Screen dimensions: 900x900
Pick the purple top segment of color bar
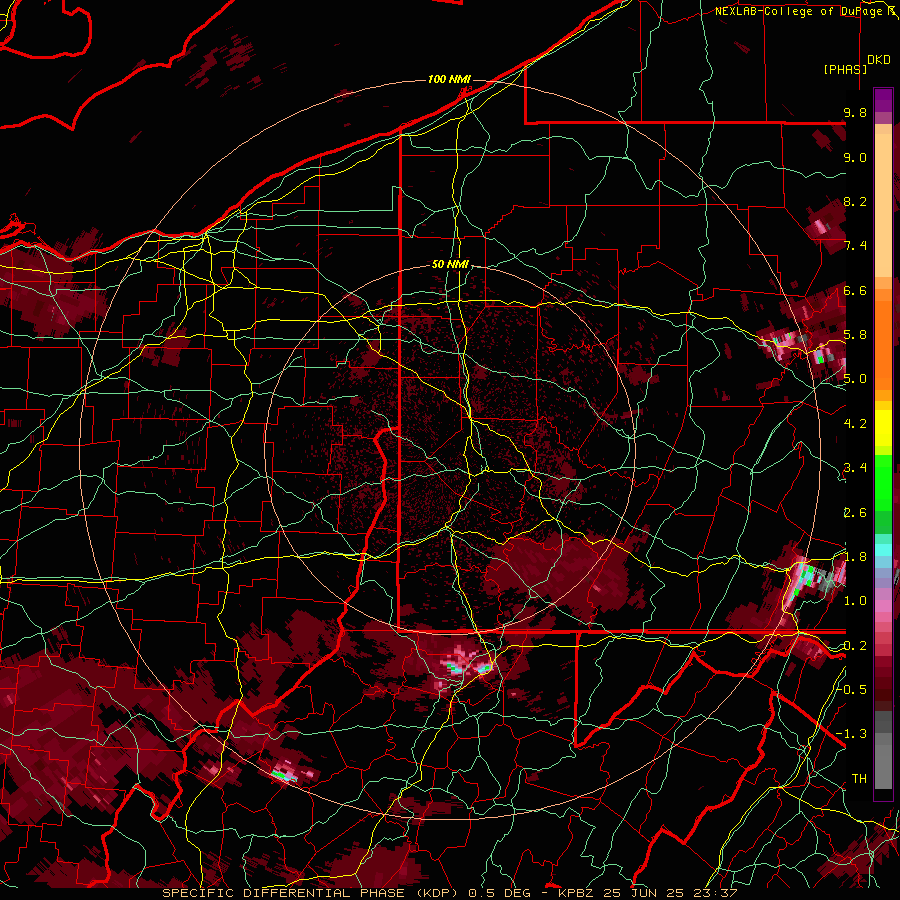(883, 100)
